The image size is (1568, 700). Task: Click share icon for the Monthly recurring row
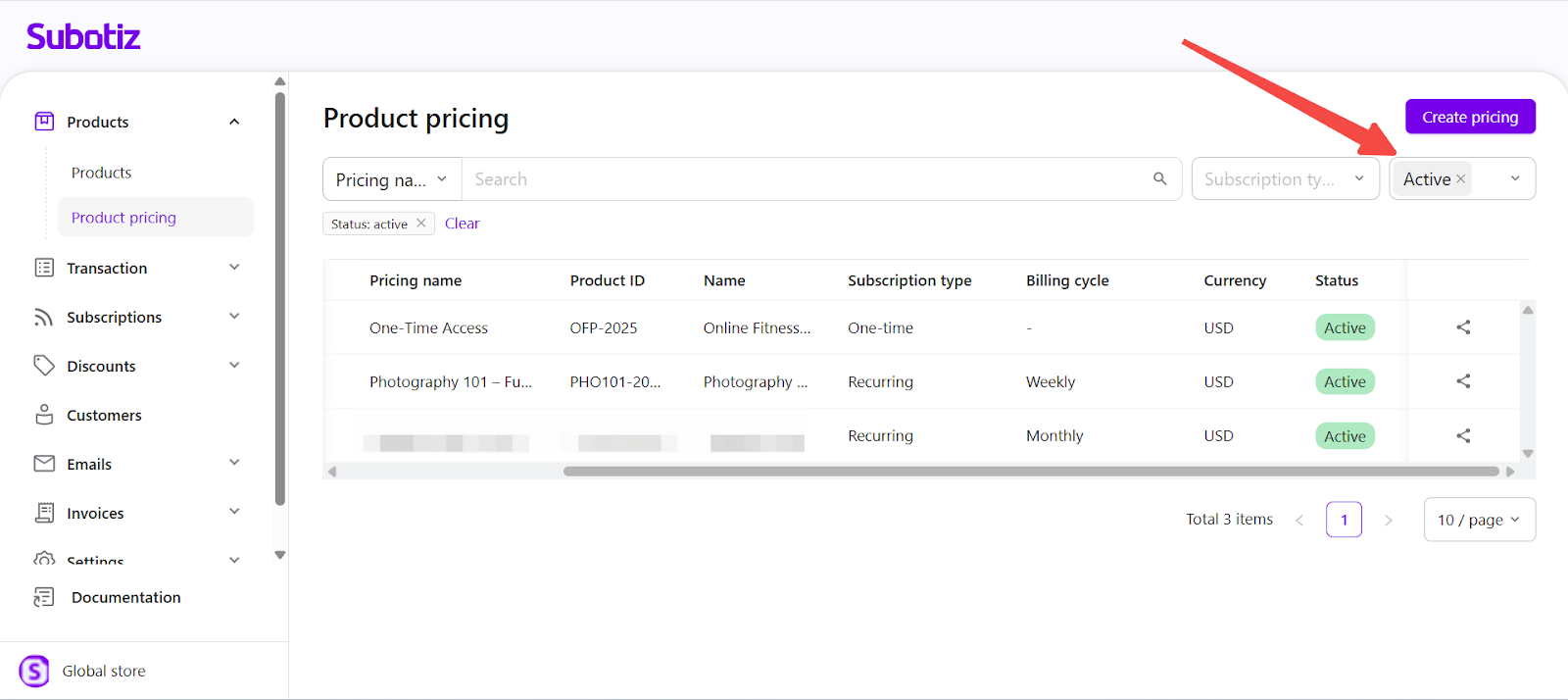[x=1463, y=435]
